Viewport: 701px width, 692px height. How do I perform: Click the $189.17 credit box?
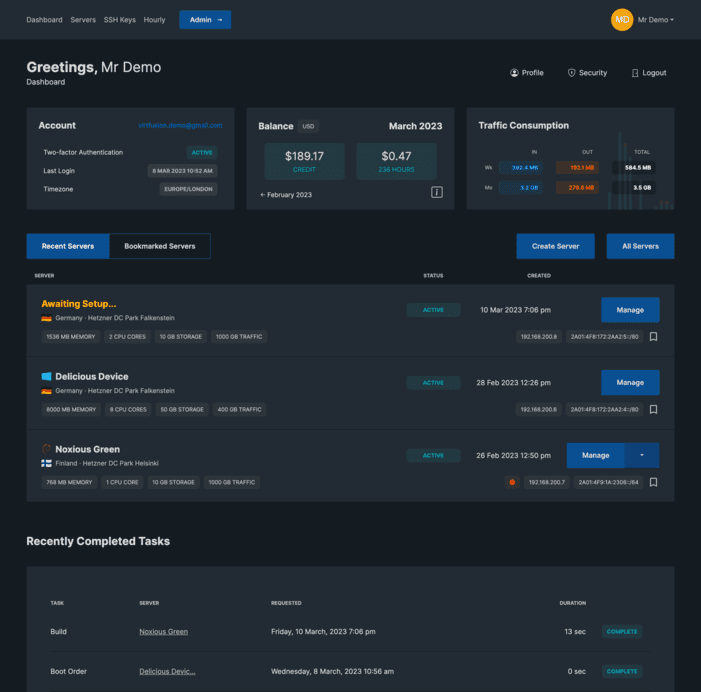(304, 161)
